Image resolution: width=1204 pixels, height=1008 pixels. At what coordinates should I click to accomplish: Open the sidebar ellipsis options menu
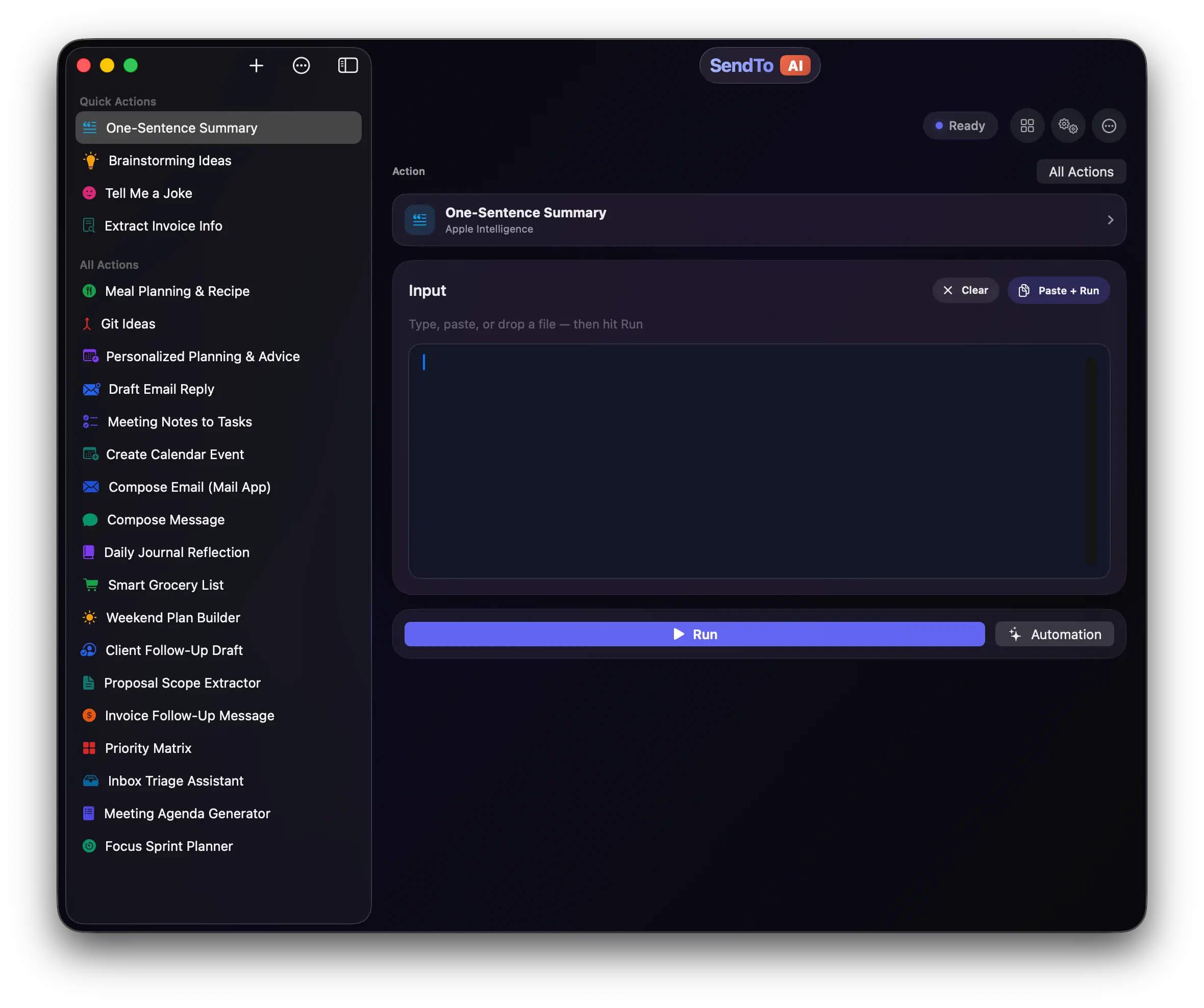click(301, 65)
